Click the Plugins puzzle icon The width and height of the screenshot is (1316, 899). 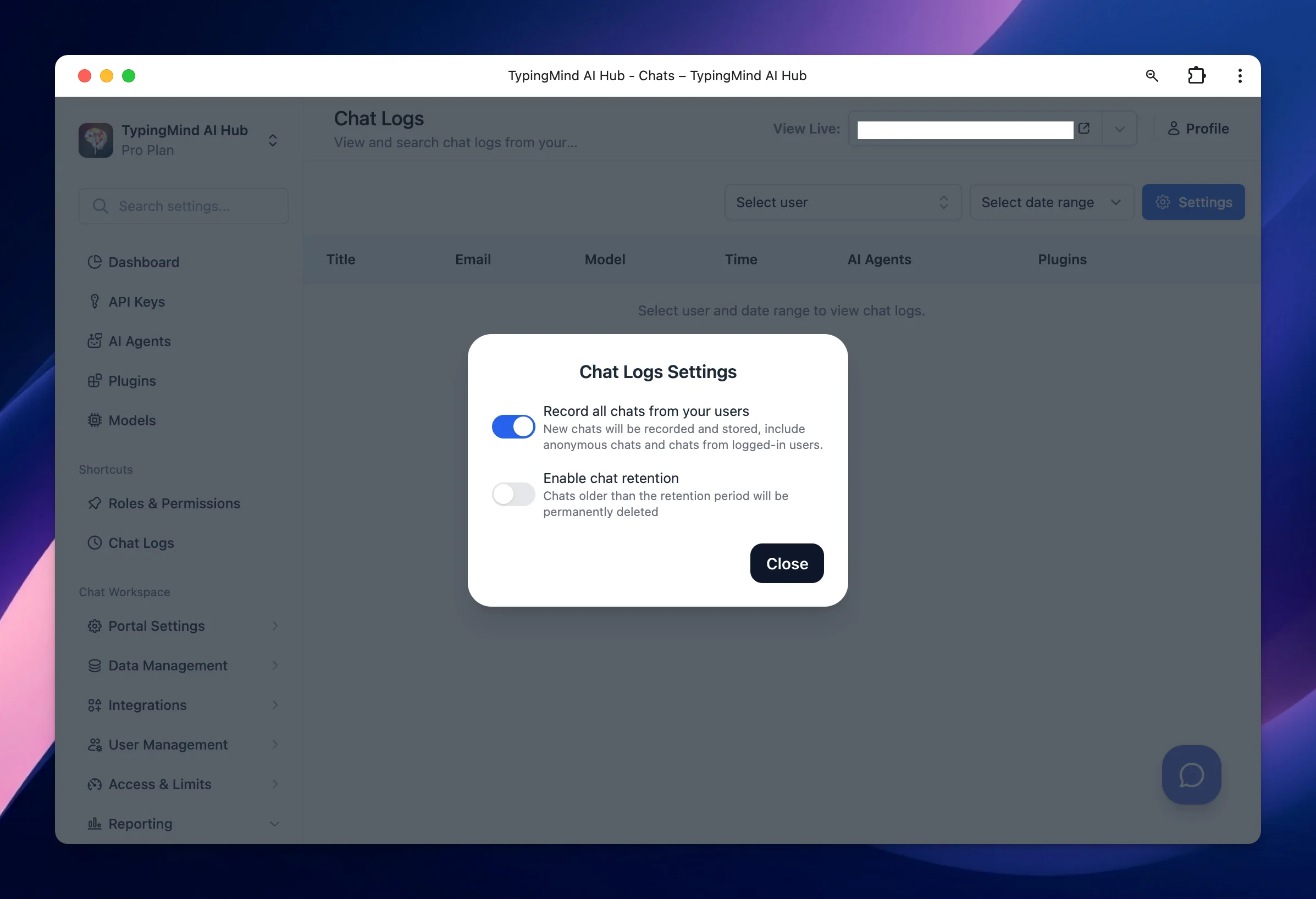pos(95,381)
